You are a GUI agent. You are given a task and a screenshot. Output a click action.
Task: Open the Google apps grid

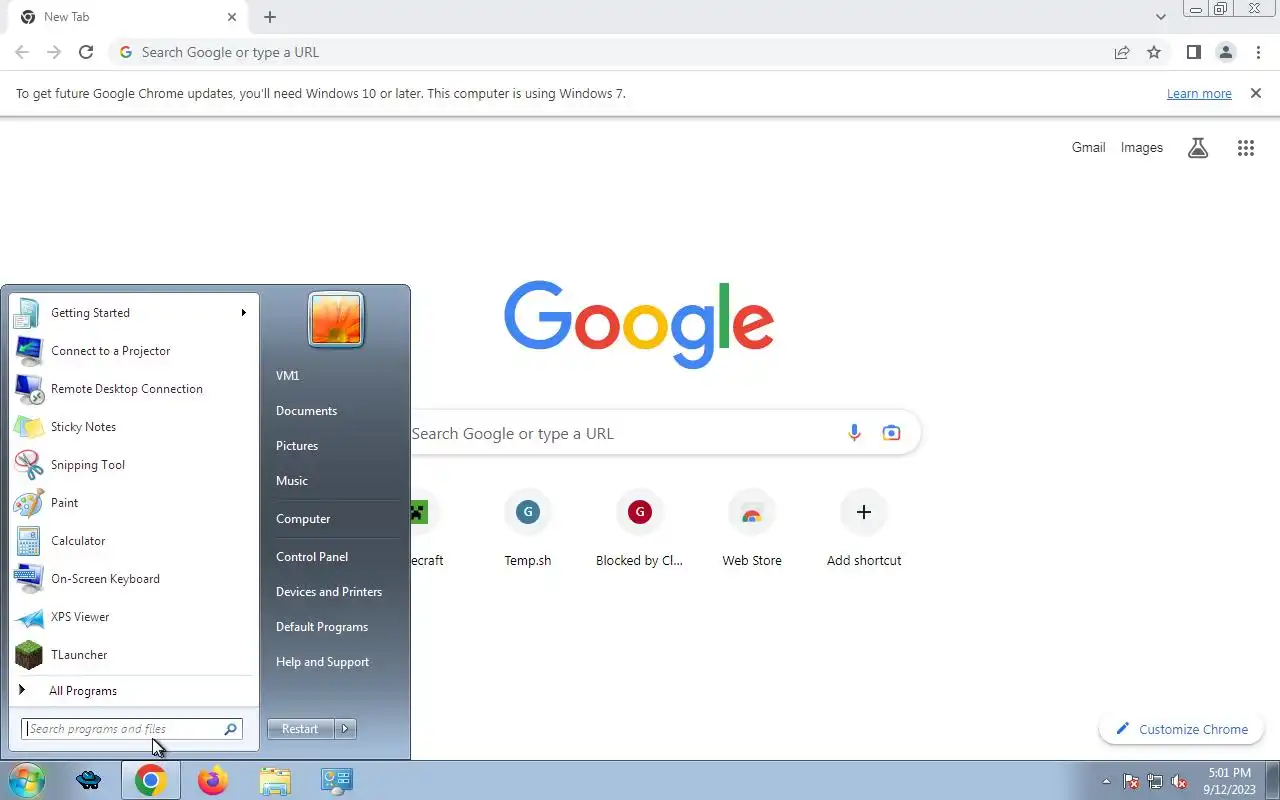(1245, 148)
